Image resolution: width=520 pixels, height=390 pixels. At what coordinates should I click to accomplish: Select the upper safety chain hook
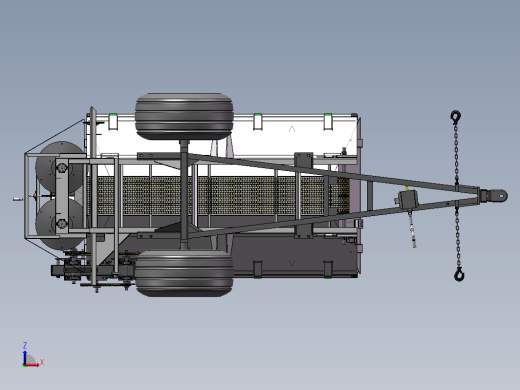click(455, 117)
